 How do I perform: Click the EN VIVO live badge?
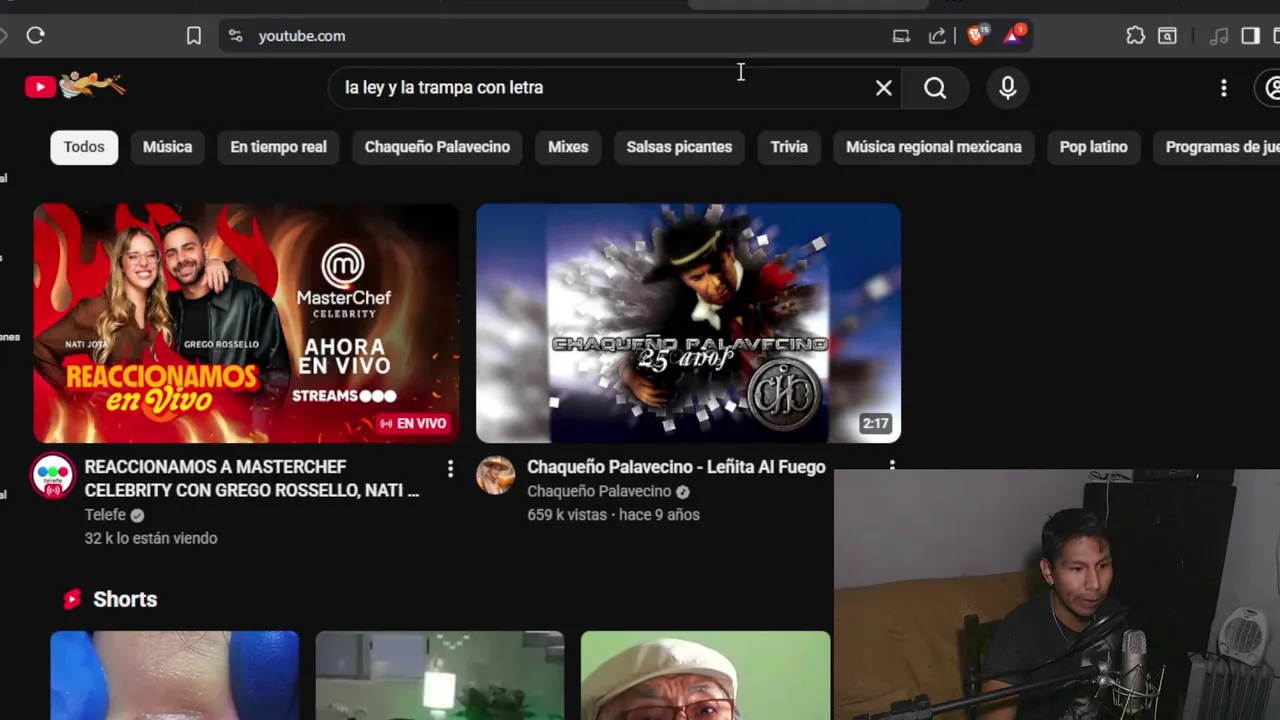(412, 424)
